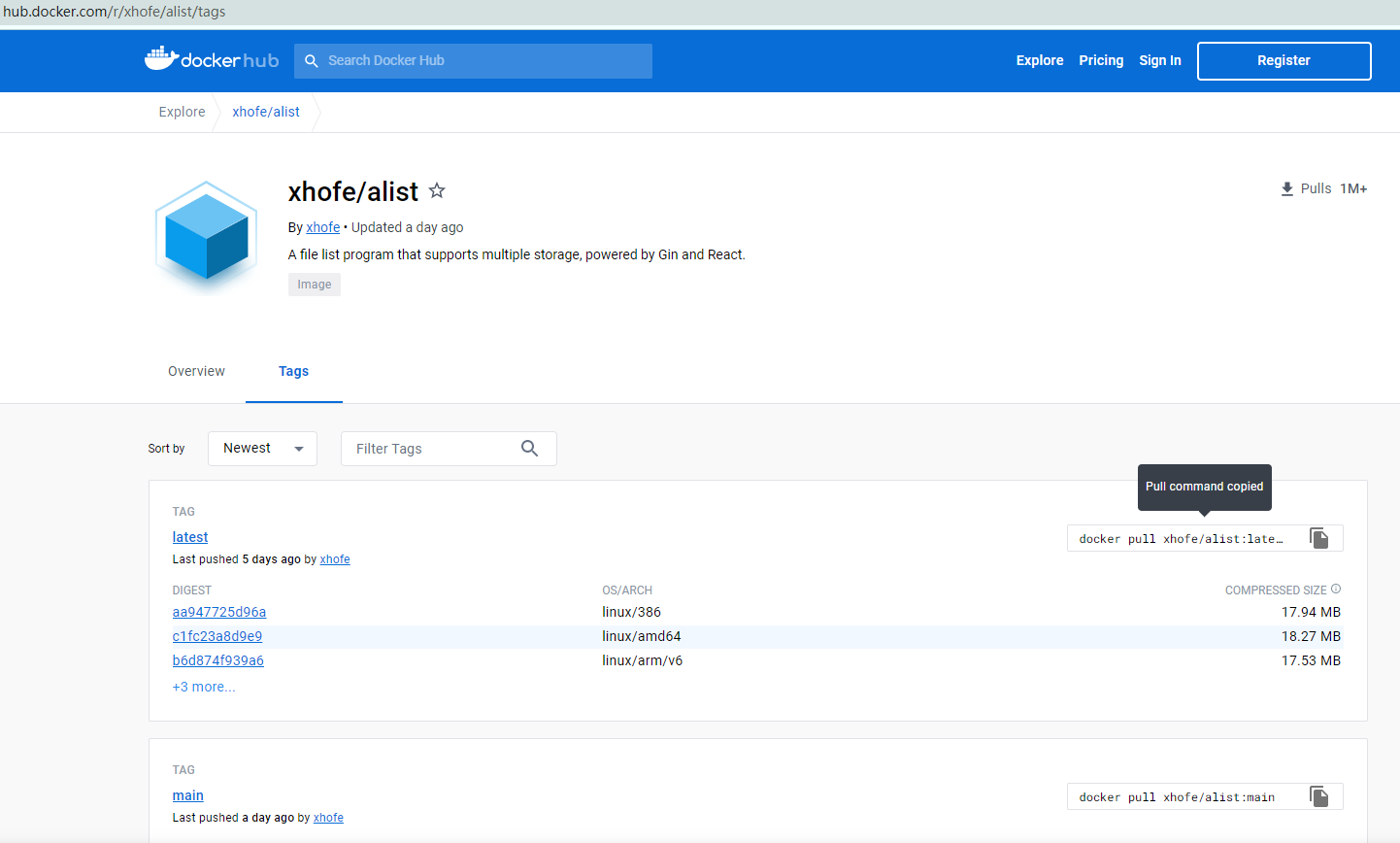This screenshot has height=843, width=1400.
Task: Click the compressed size info icon
Action: coord(1336,589)
